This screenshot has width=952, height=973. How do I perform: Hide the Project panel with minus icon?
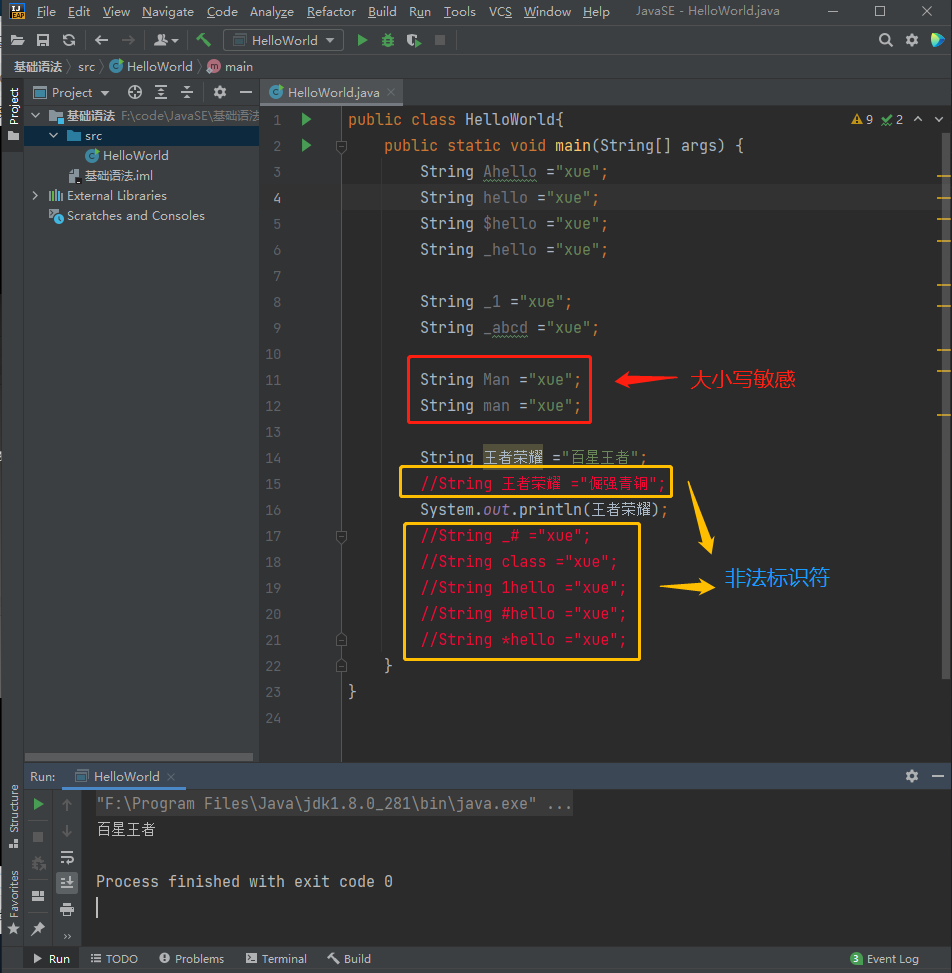pos(246,92)
